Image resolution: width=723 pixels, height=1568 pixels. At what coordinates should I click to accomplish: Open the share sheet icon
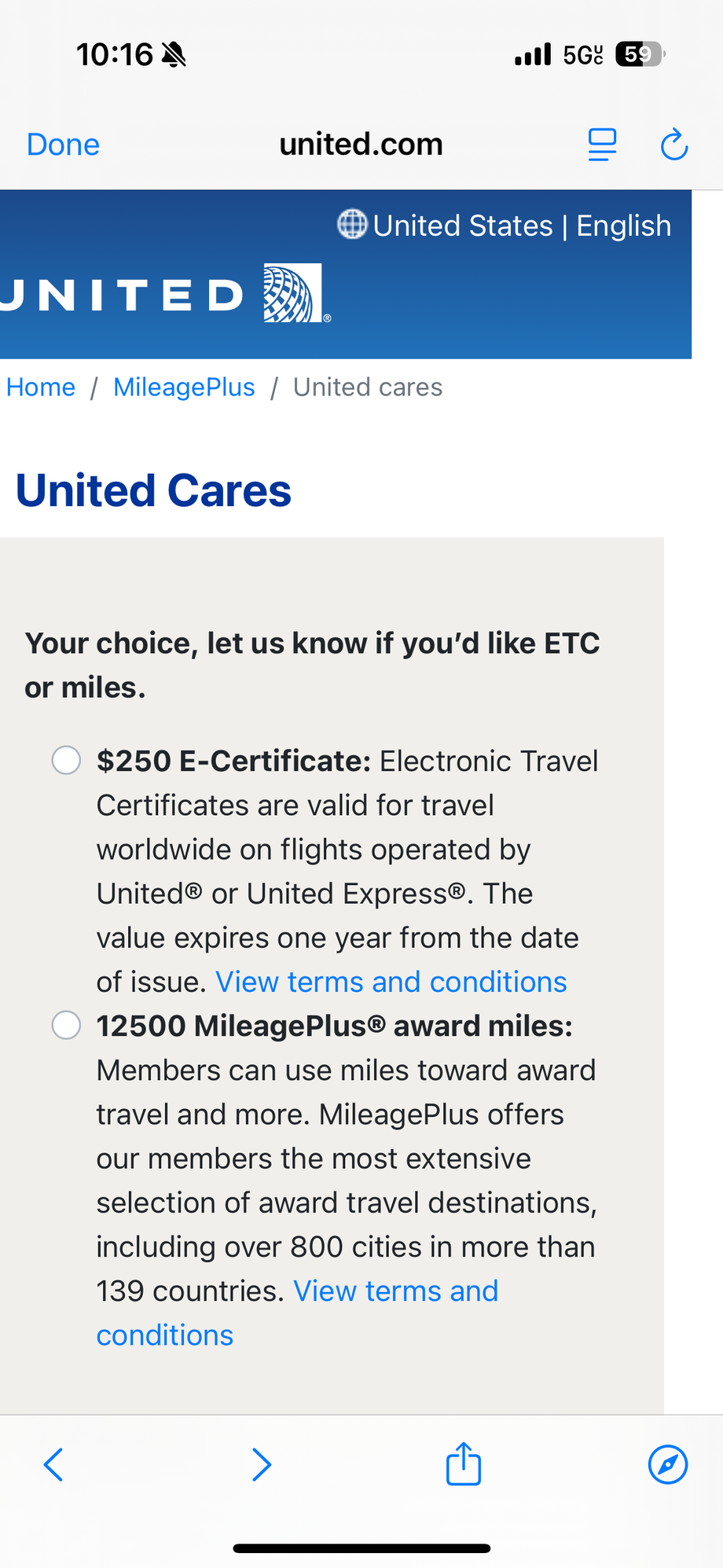click(464, 1463)
